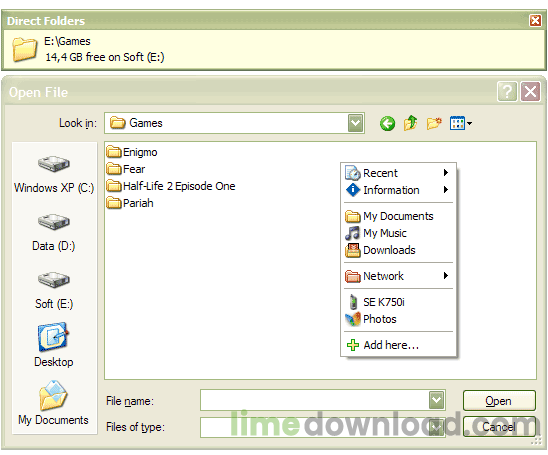Click the E:\Games path text
The height and width of the screenshot is (455, 548).
pos(67,41)
